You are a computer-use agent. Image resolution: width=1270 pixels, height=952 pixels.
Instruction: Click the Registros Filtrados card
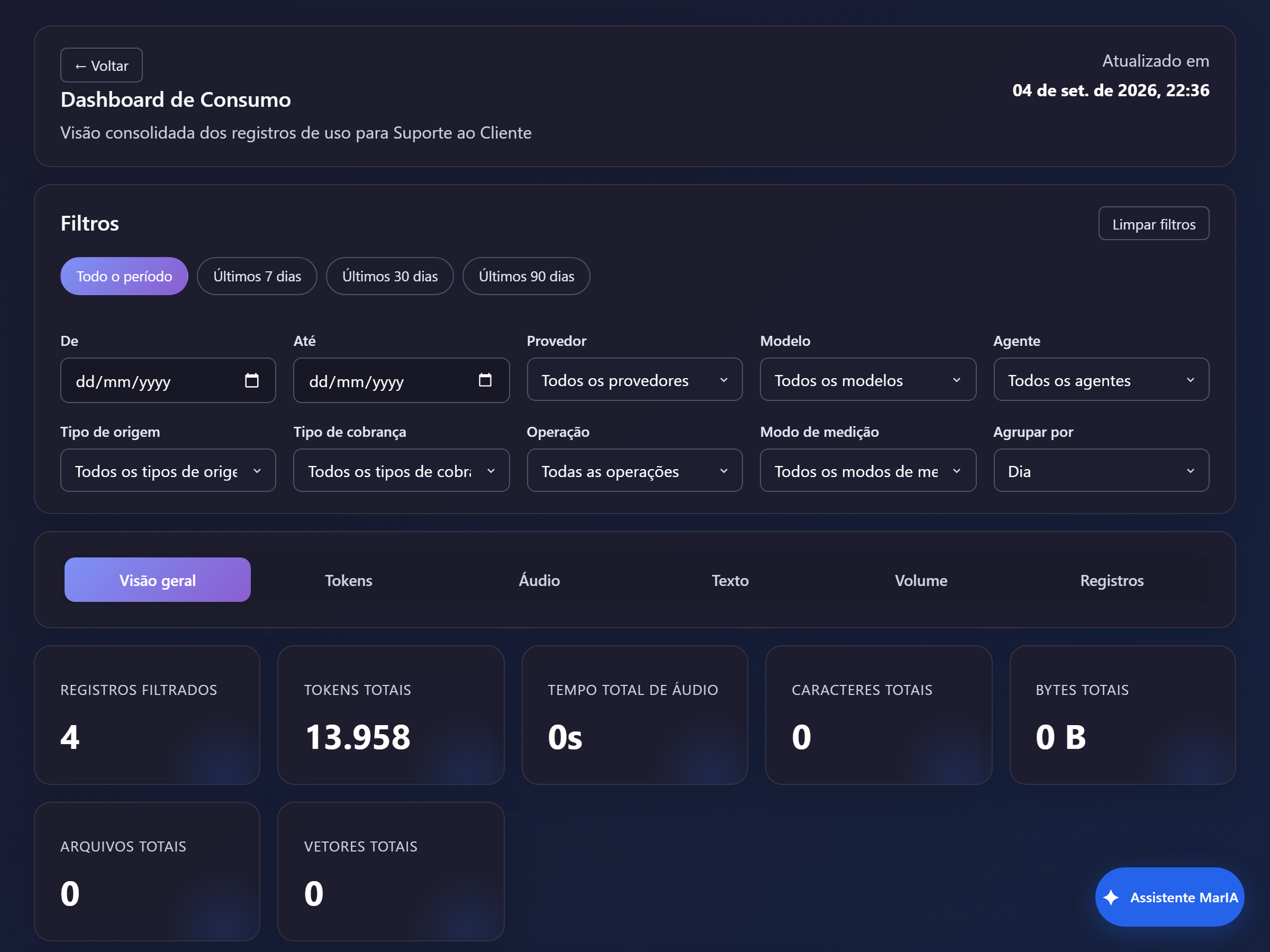147,715
